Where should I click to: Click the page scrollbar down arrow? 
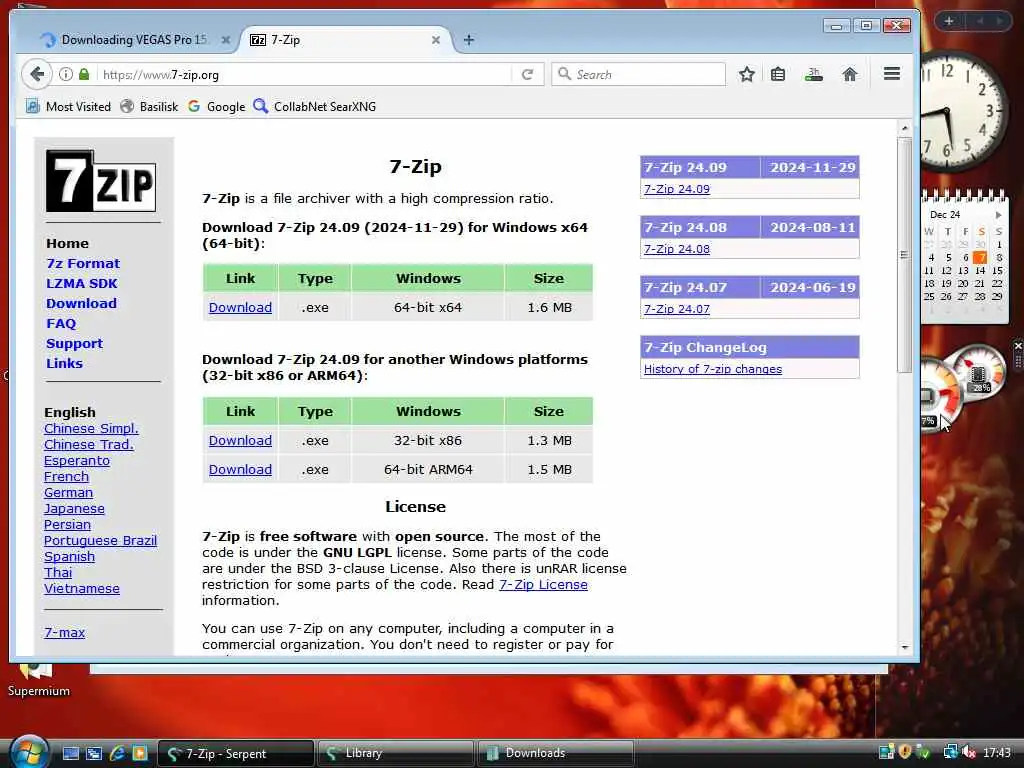coord(904,647)
